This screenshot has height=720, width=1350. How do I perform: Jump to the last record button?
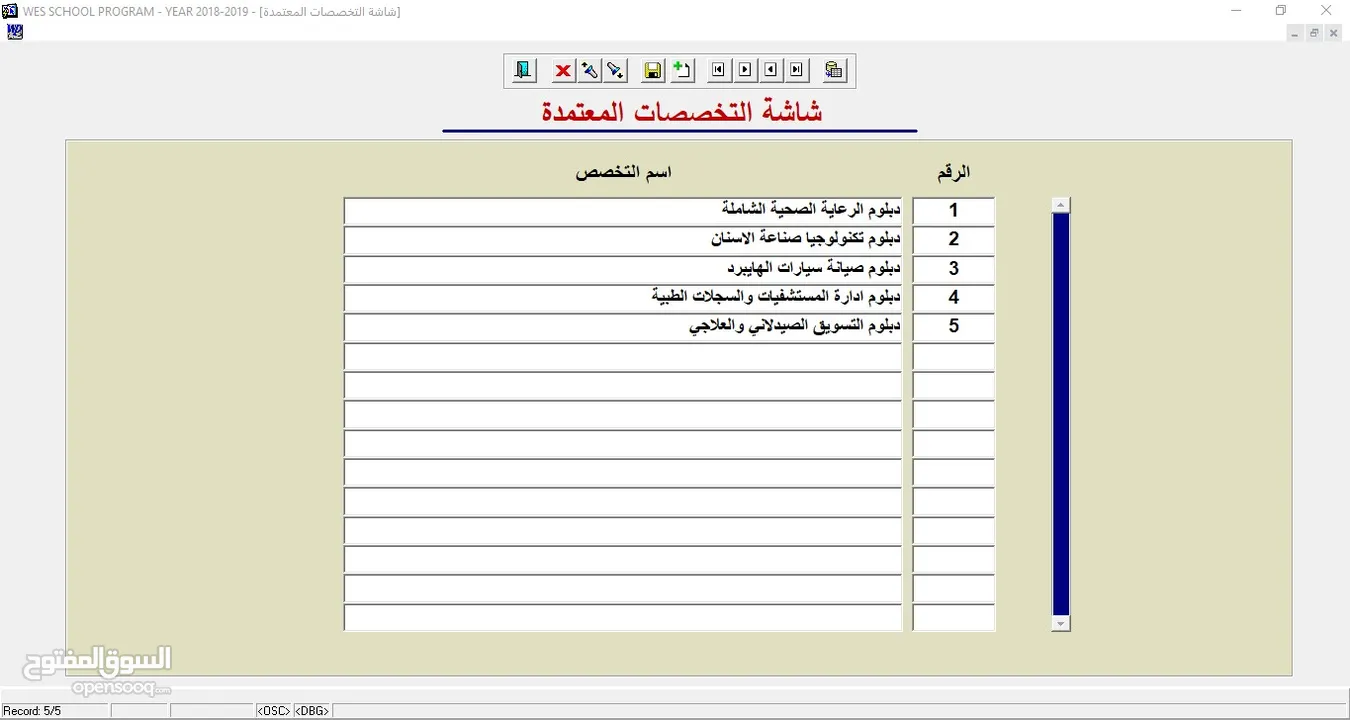[796, 70]
